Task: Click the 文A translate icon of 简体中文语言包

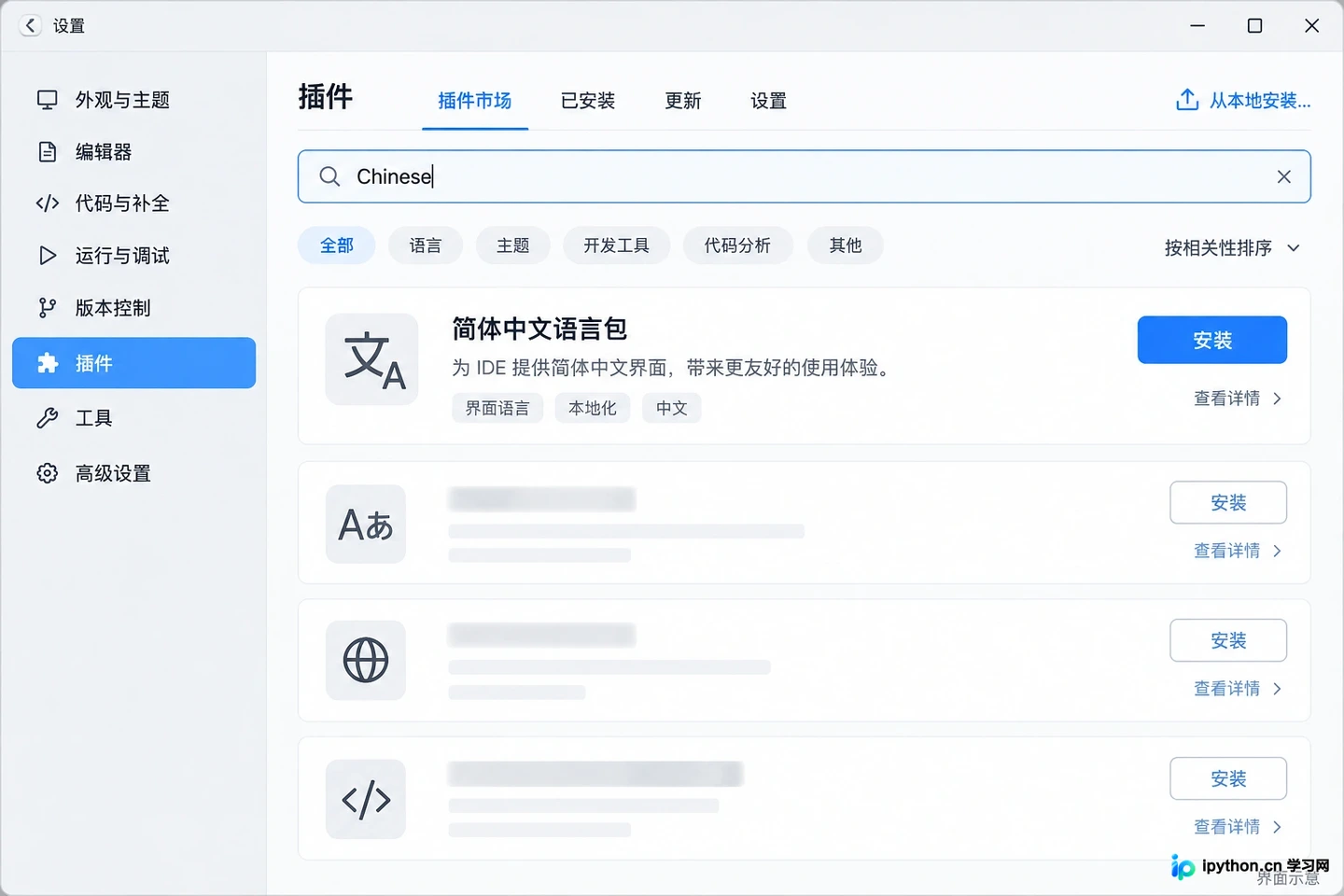Action: click(x=371, y=359)
